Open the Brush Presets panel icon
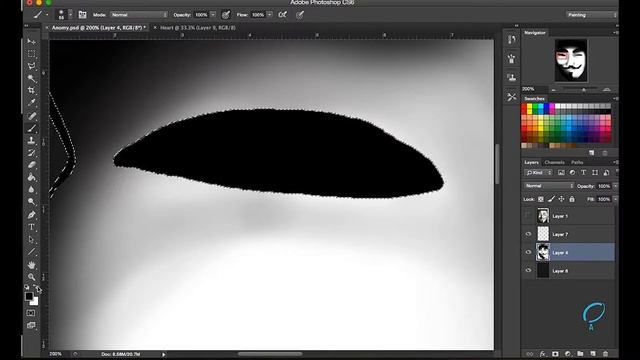Screen dimensions: 640x360 (x=511, y=59)
